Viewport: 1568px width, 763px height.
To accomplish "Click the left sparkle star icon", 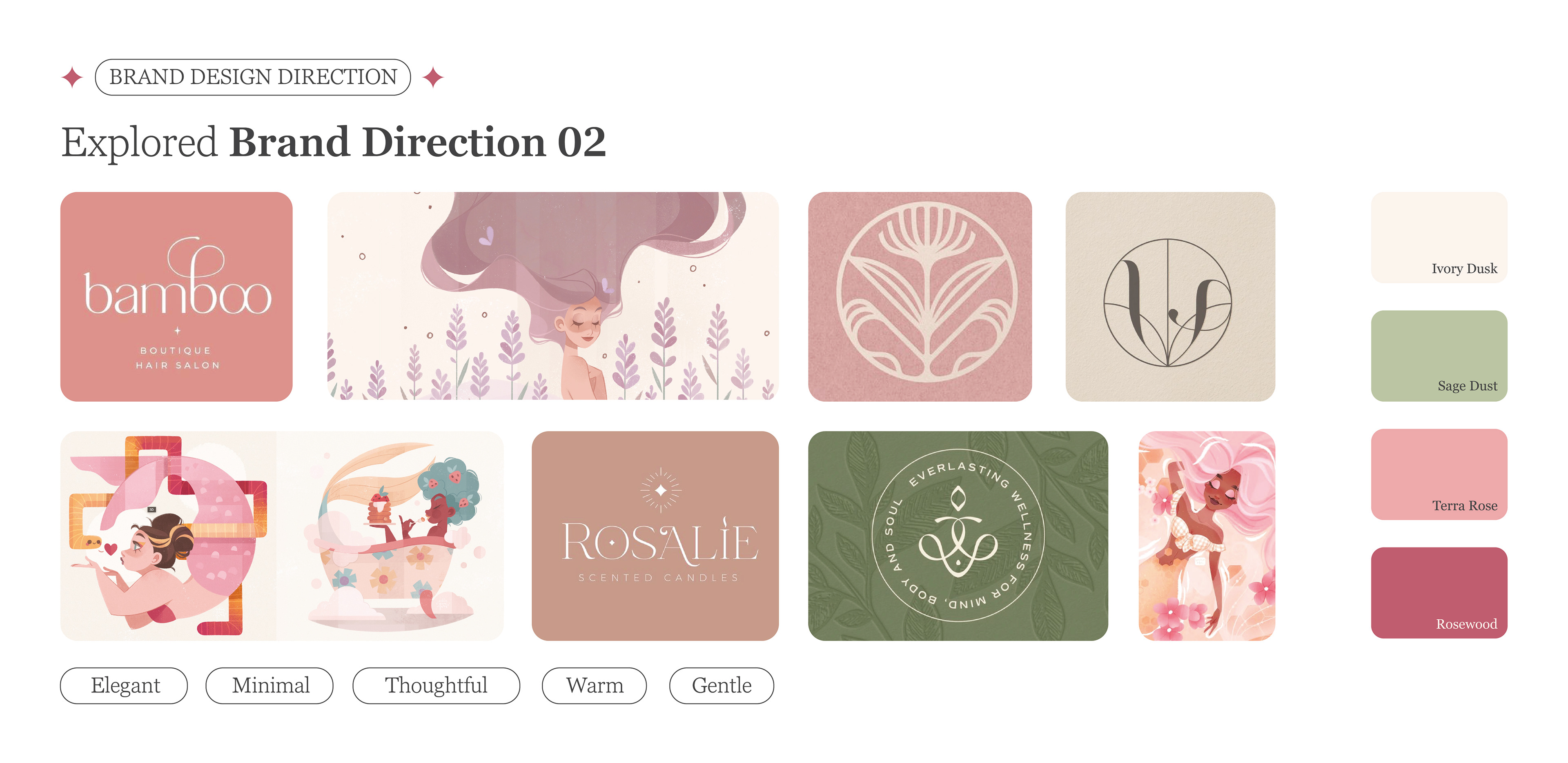I will coord(72,77).
